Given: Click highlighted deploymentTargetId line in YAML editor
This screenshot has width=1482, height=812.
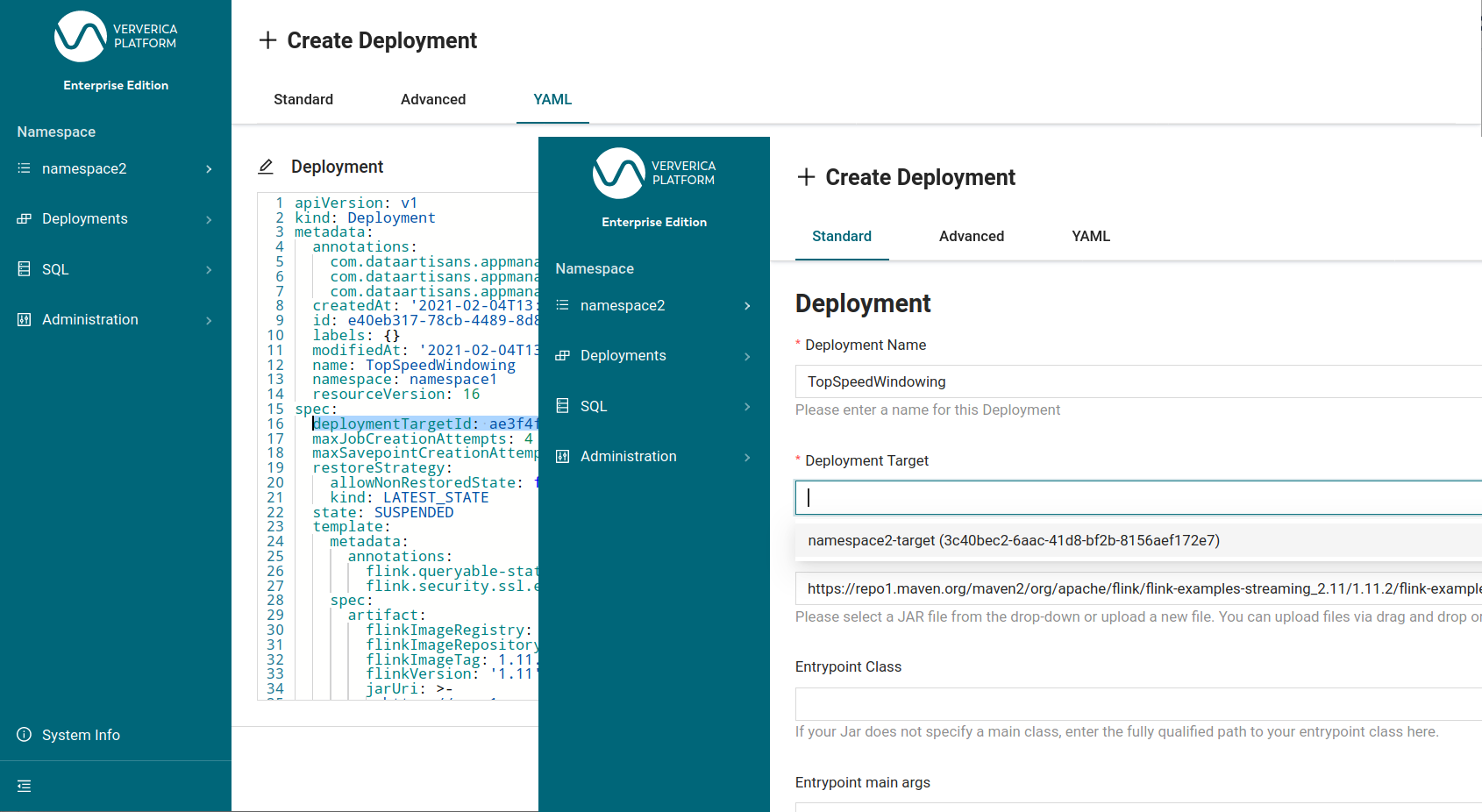Looking at the screenshot, I should click(x=425, y=424).
